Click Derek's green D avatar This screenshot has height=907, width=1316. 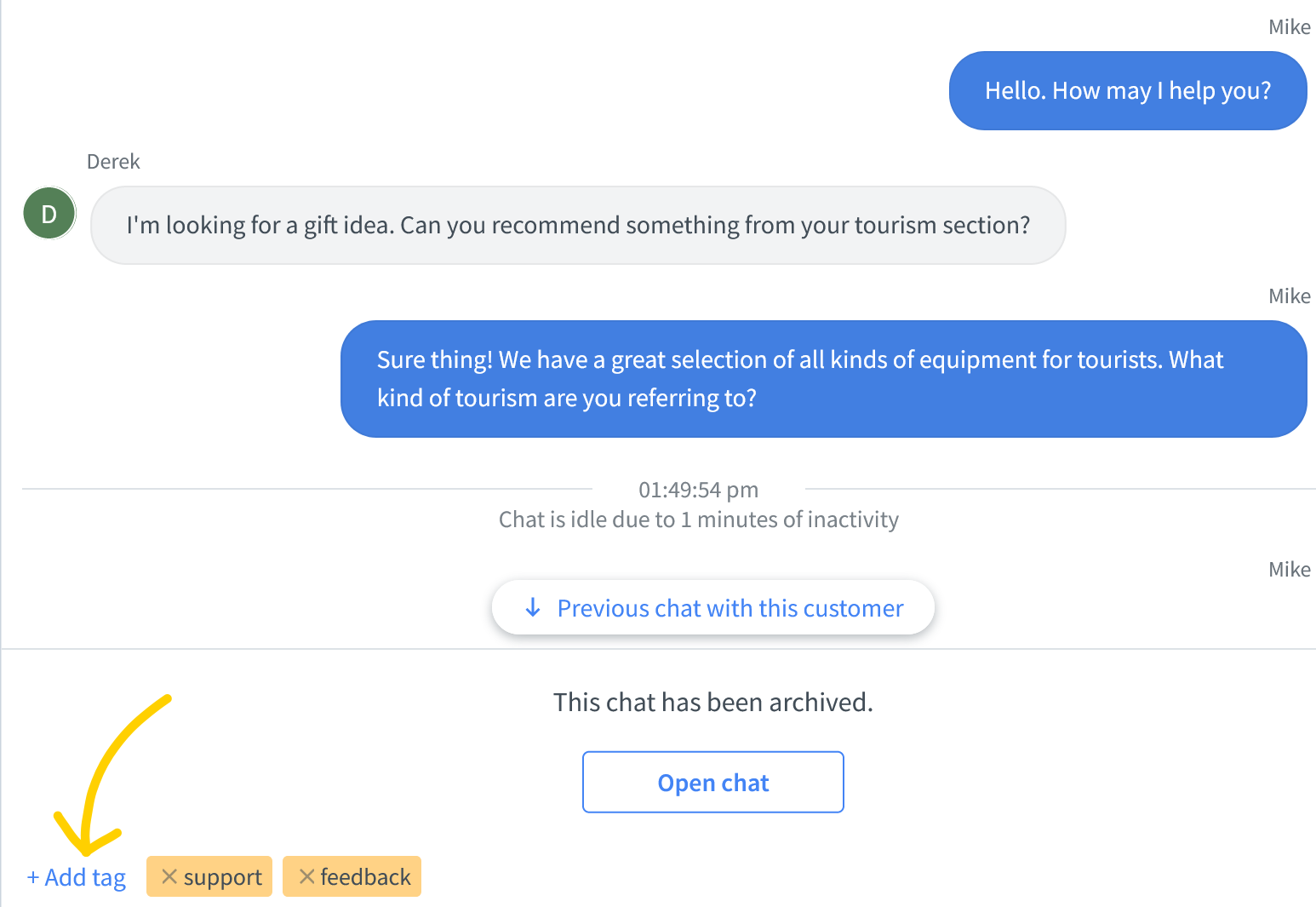pyautogui.click(x=49, y=213)
